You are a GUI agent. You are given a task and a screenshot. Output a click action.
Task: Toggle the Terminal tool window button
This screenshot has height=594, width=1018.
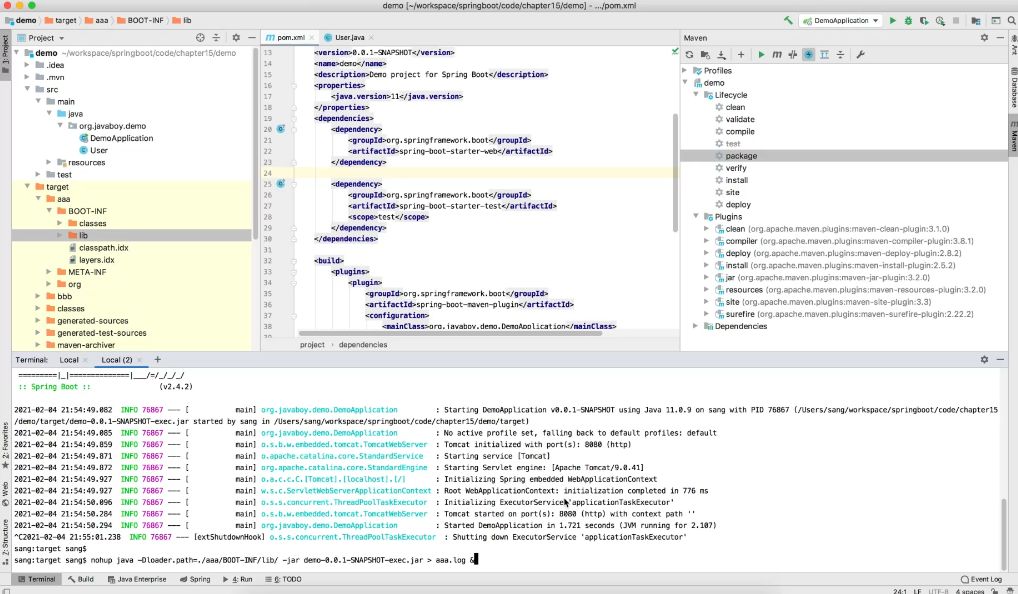click(x=36, y=579)
